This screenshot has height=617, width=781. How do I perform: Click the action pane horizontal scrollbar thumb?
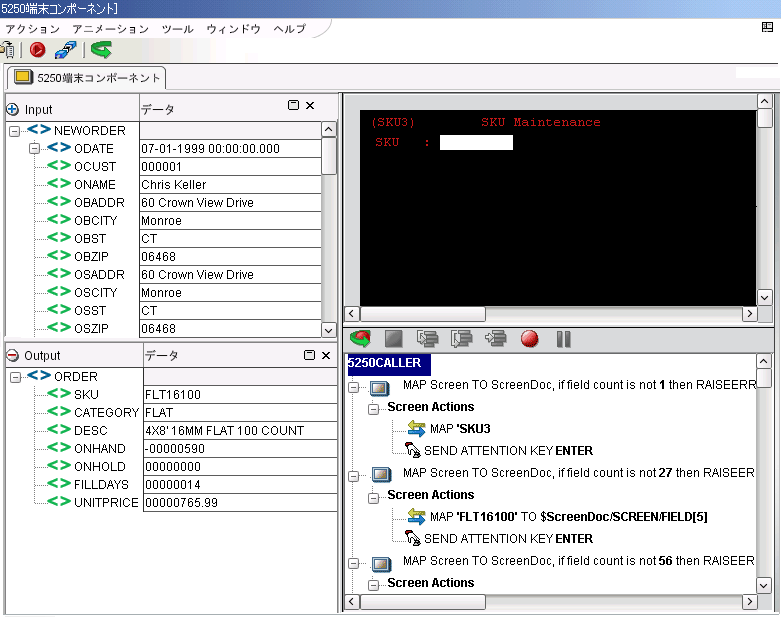click(423, 602)
